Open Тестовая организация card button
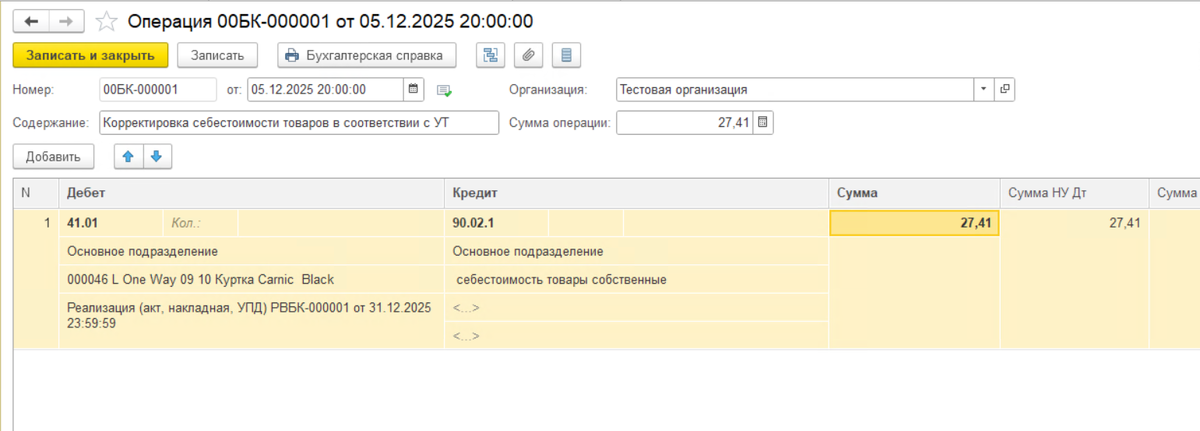 click(x=1004, y=90)
